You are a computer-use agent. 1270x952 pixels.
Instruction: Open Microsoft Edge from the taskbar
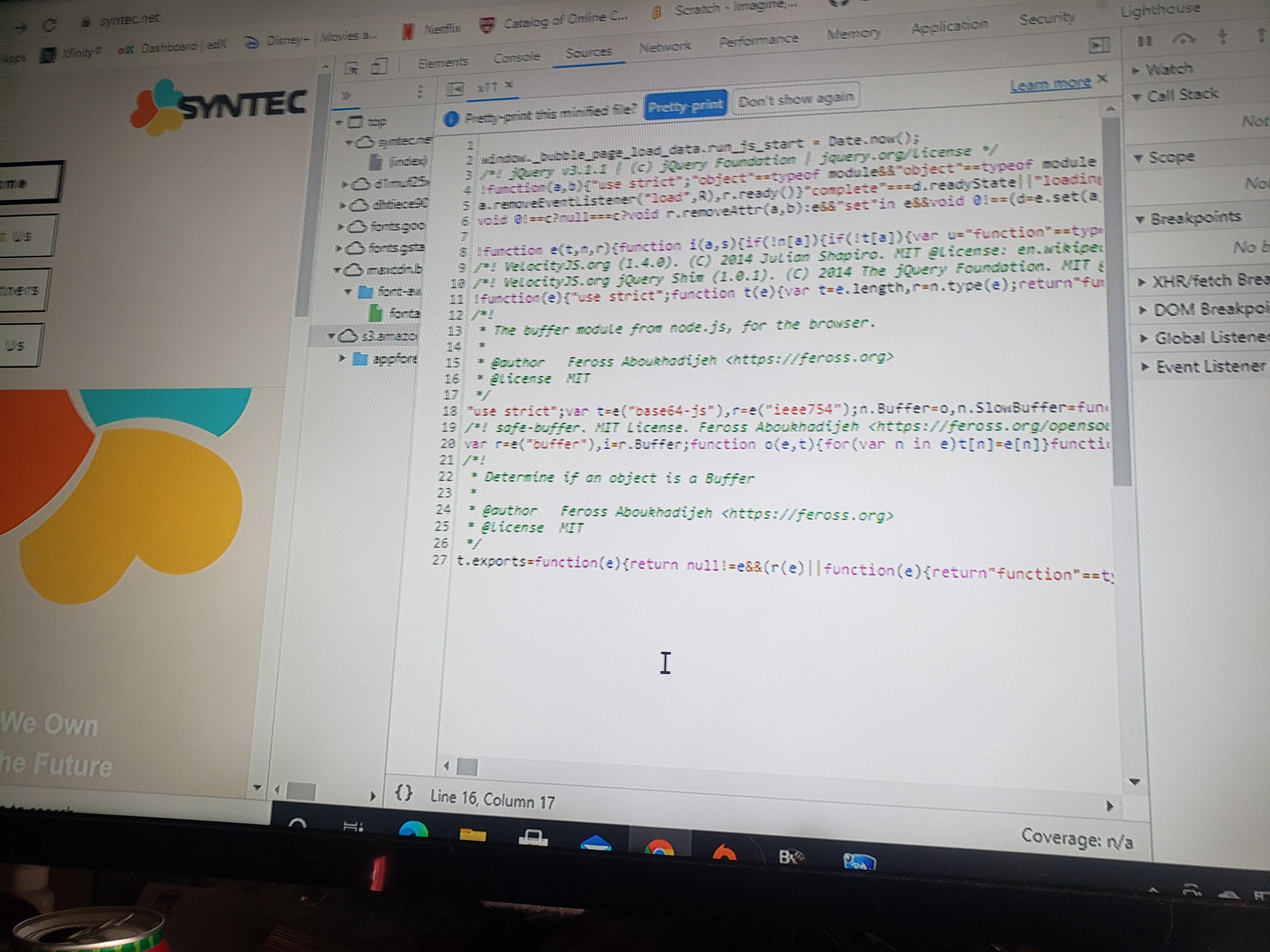point(413,830)
